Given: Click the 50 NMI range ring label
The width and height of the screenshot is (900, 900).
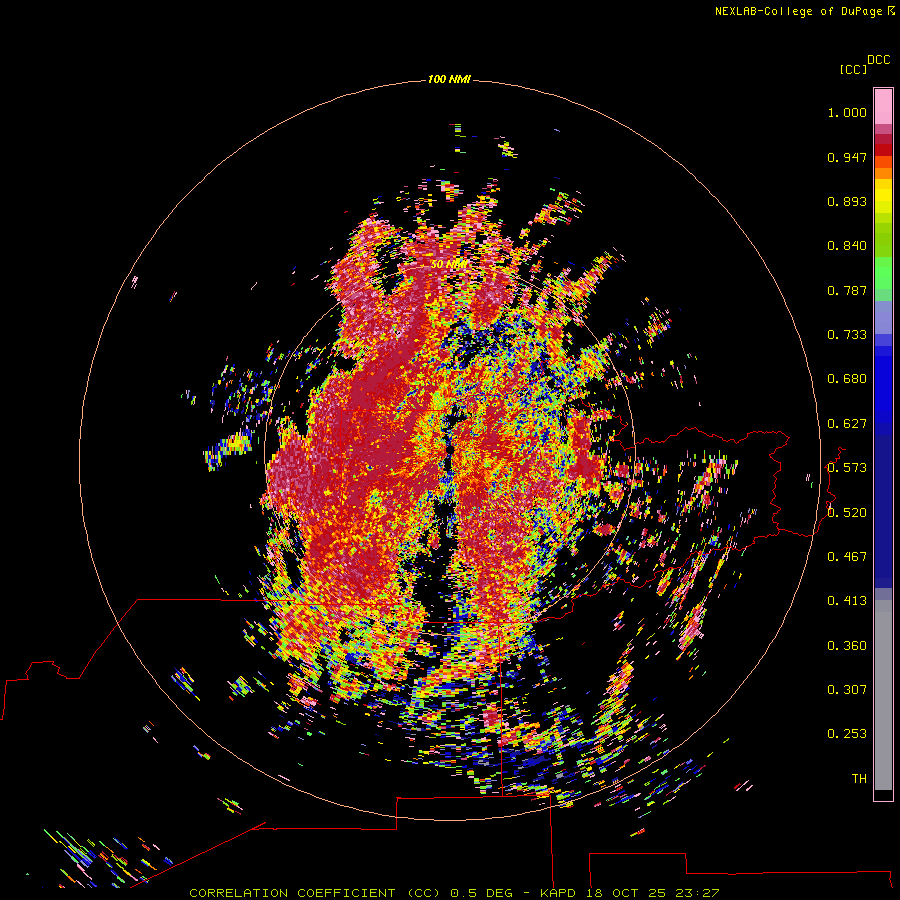Looking at the screenshot, I should 449,264.
